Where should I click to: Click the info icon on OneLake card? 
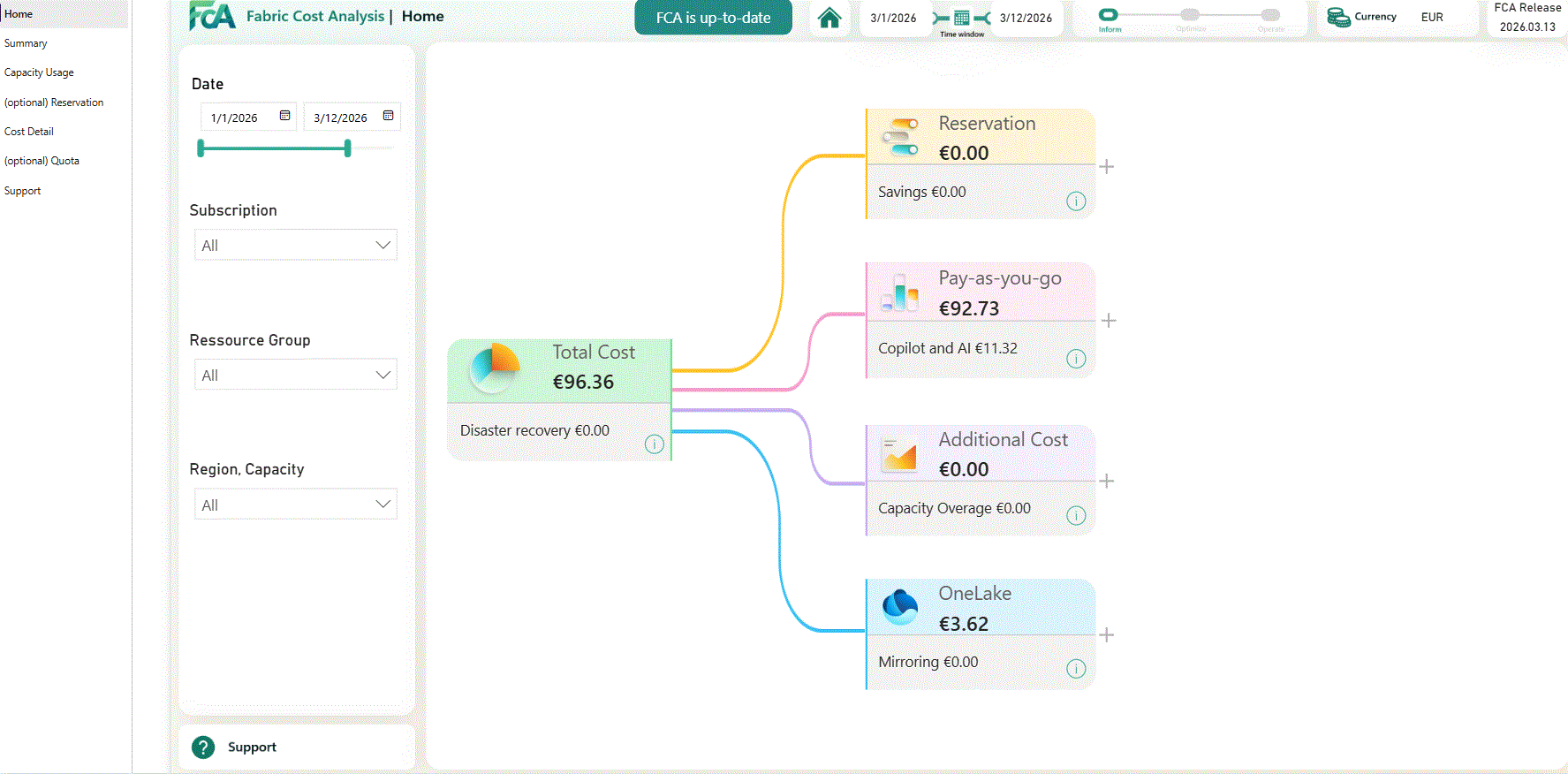point(1075,669)
